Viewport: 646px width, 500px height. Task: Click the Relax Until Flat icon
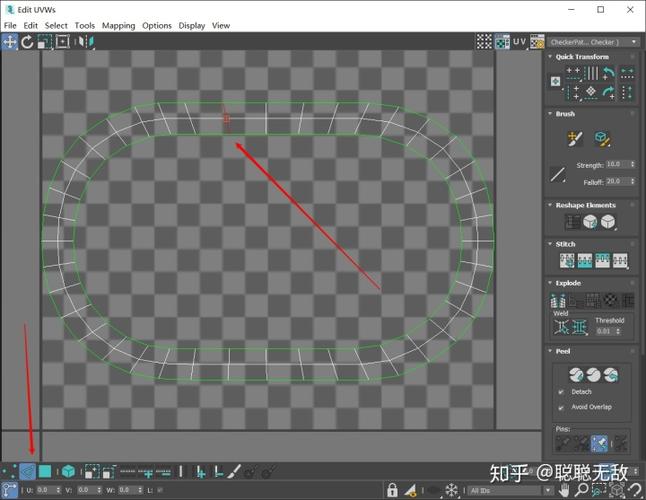pyautogui.click(x=590, y=222)
